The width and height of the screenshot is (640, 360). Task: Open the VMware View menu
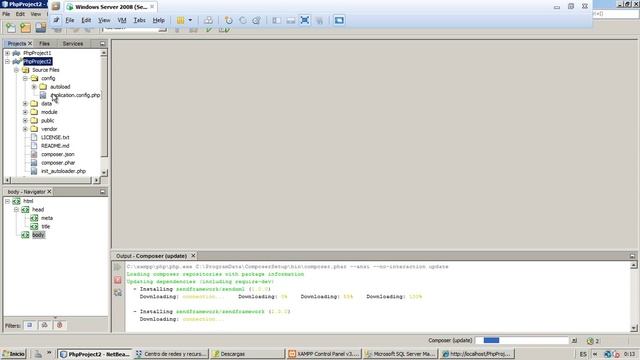point(104,20)
